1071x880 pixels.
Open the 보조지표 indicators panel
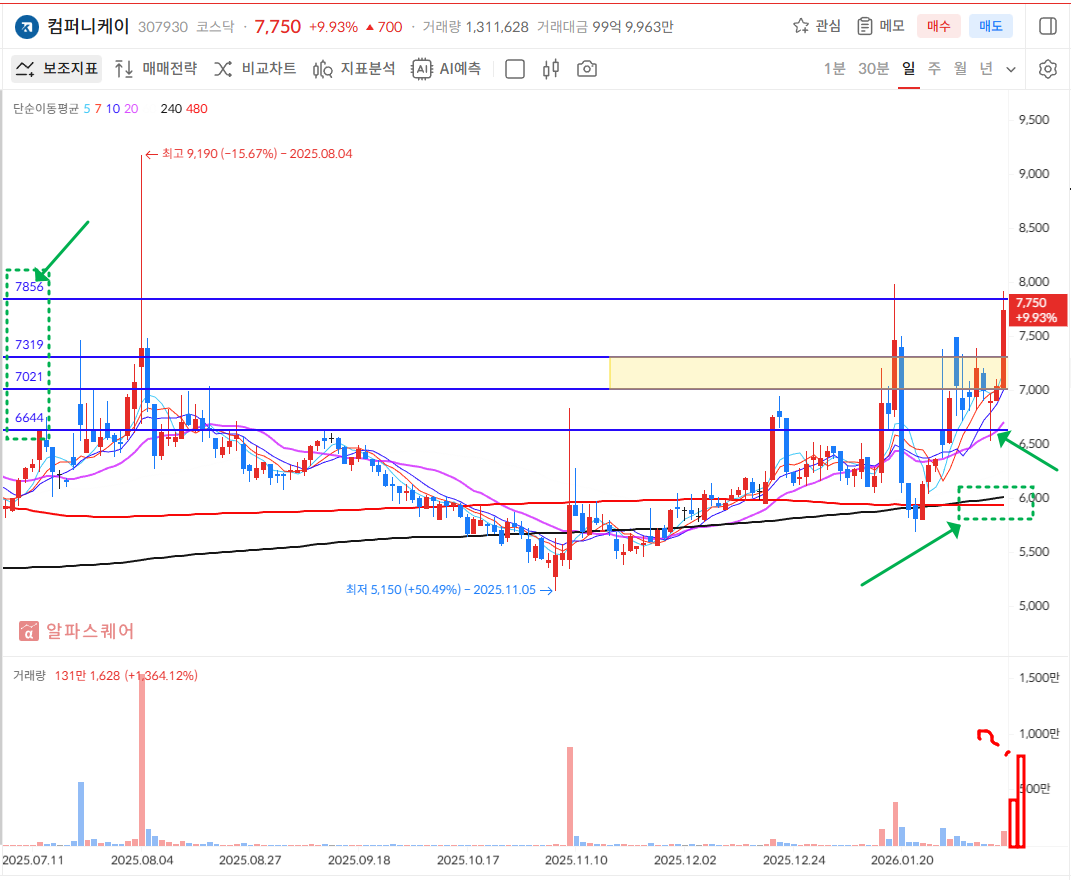[x=58, y=69]
